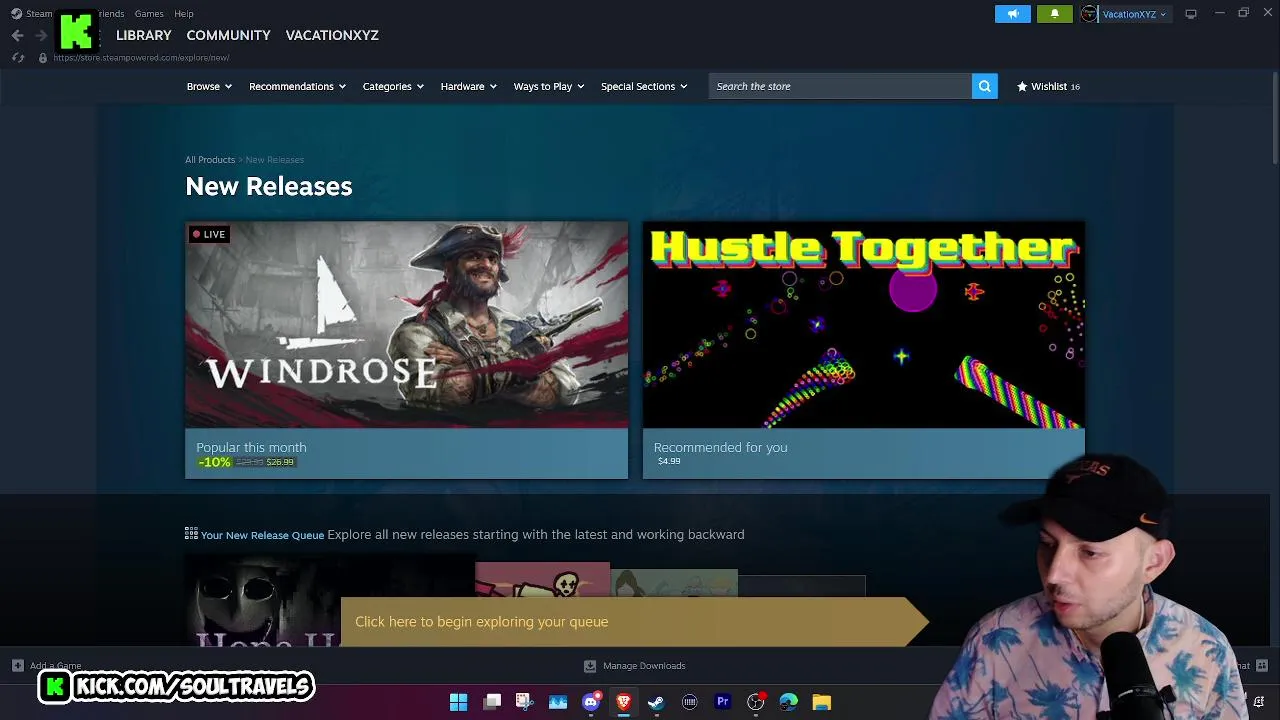Switch to Big Picture mode monitor icon
The image size is (1280, 720).
1190,14
